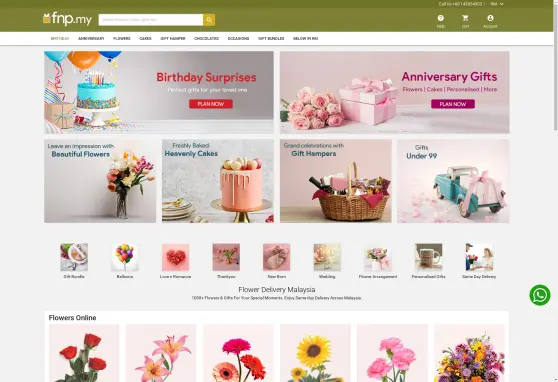
Task: Open the Flowers menu item
Action: point(122,38)
